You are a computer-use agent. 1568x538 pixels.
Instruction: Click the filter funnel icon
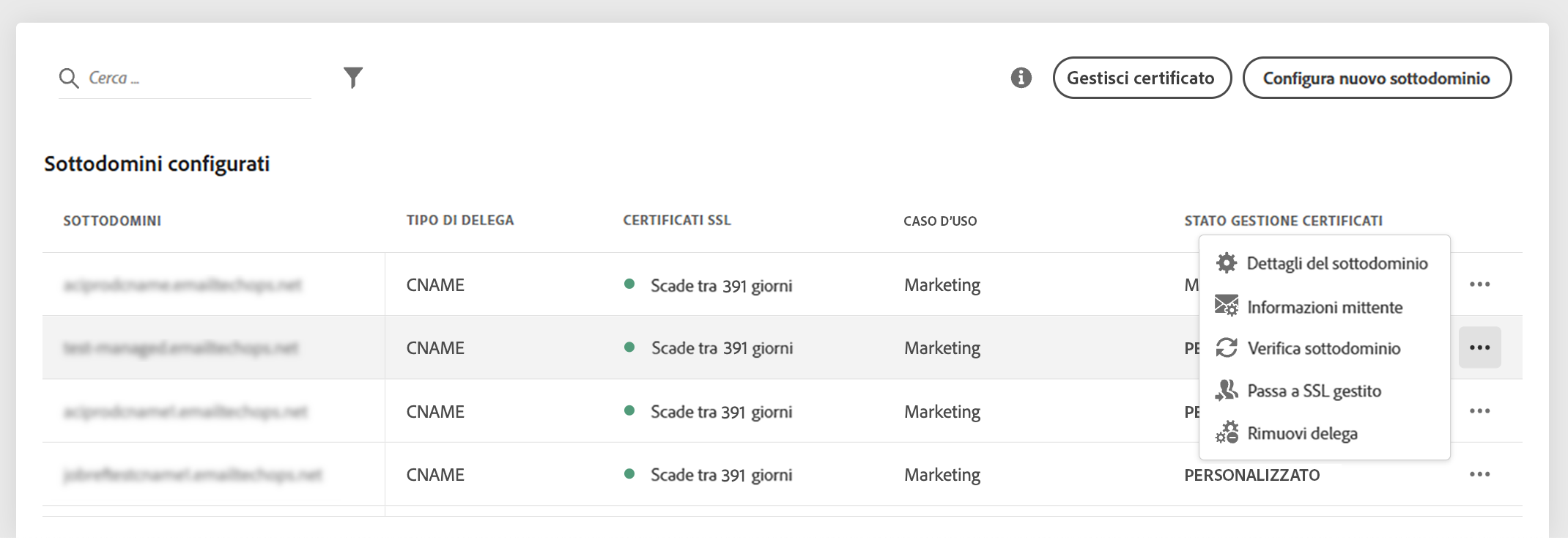[353, 77]
